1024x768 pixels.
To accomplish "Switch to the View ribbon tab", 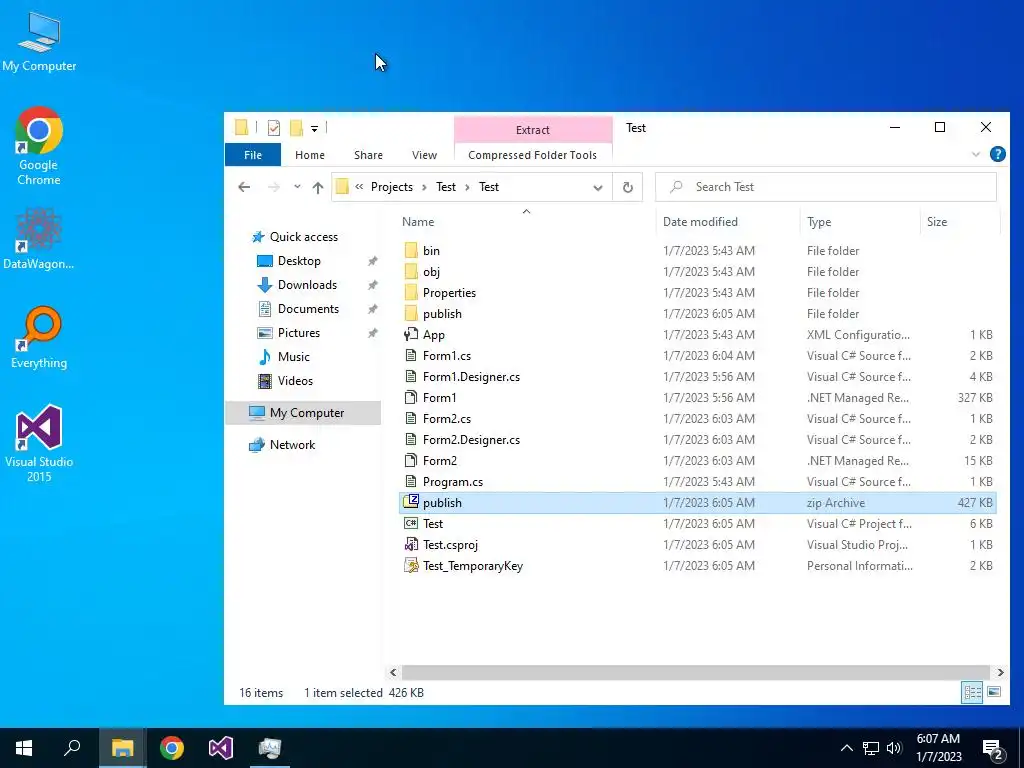I will [424, 155].
